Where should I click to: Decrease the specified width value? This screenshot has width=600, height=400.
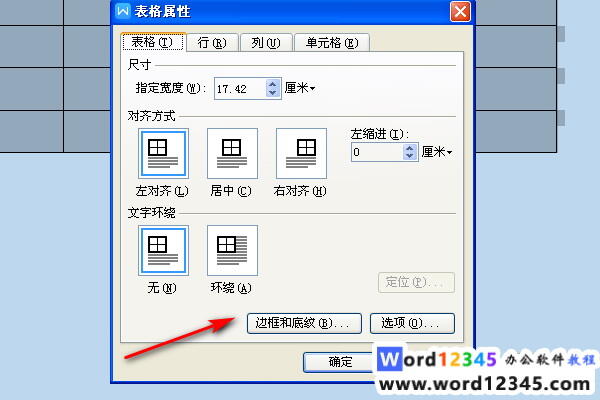point(272,93)
